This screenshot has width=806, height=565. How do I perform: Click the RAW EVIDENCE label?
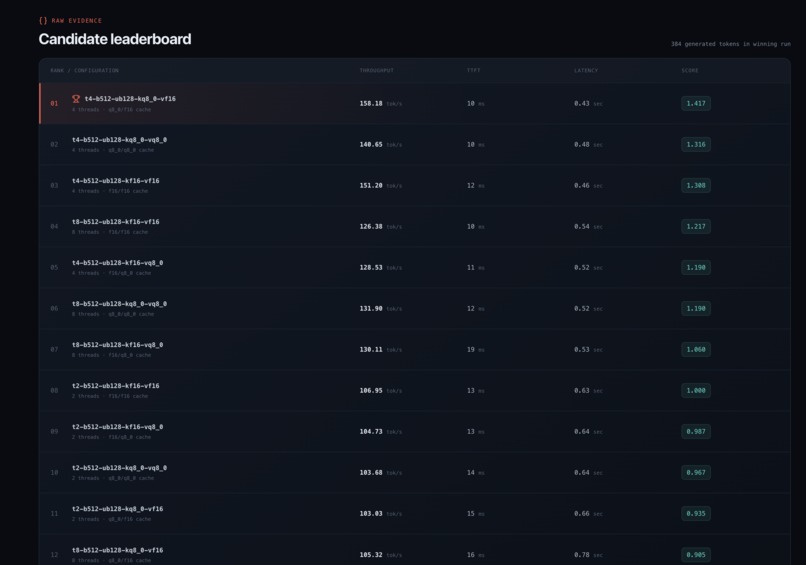pyautogui.click(x=77, y=21)
